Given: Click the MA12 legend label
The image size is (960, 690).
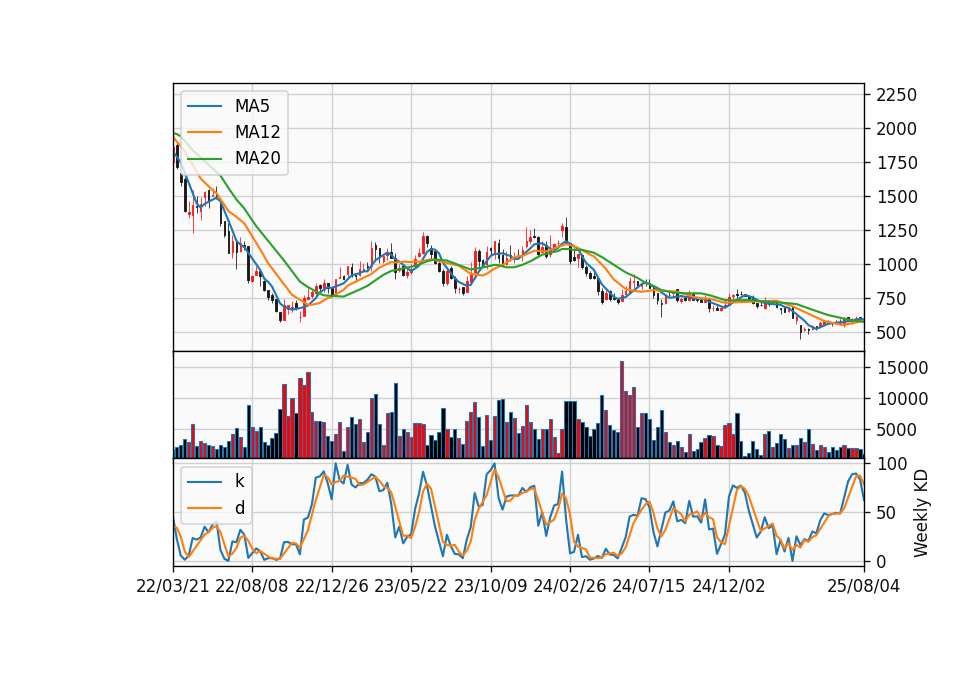Looking at the screenshot, I should click(257, 132).
